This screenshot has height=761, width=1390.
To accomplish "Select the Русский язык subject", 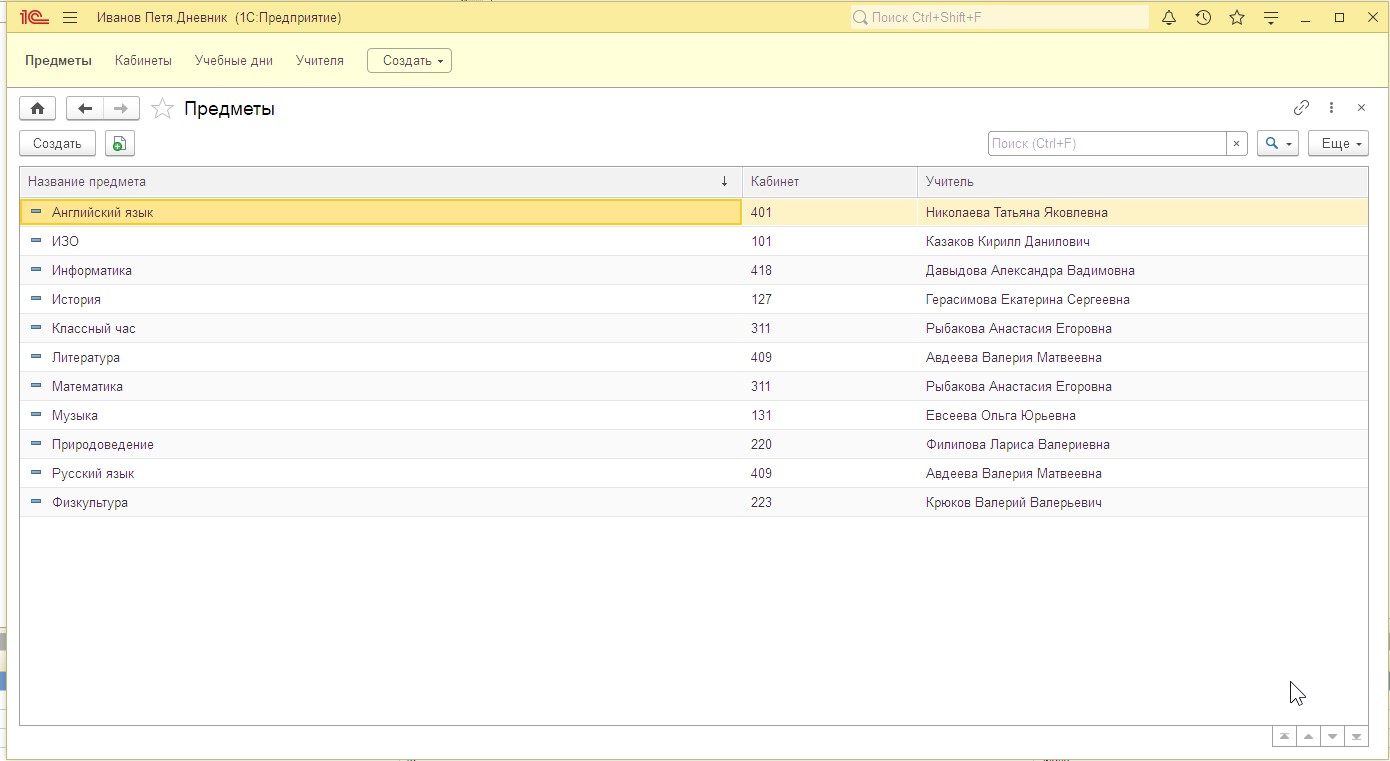I will click(x=694, y=473).
